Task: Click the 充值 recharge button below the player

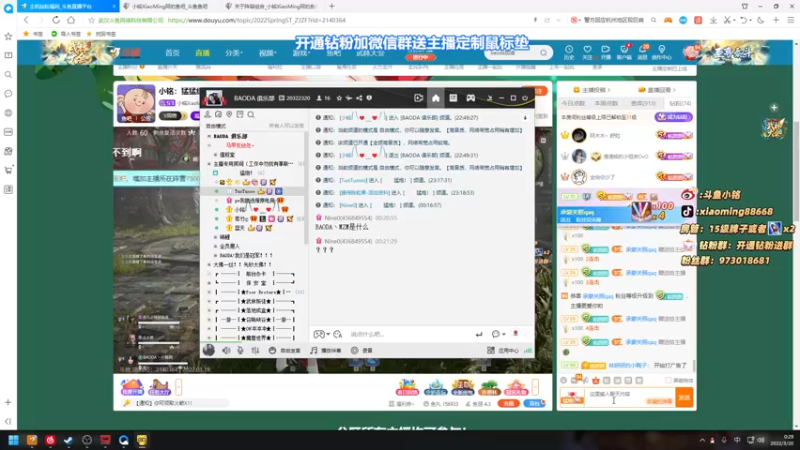Action: click(x=508, y=403)
